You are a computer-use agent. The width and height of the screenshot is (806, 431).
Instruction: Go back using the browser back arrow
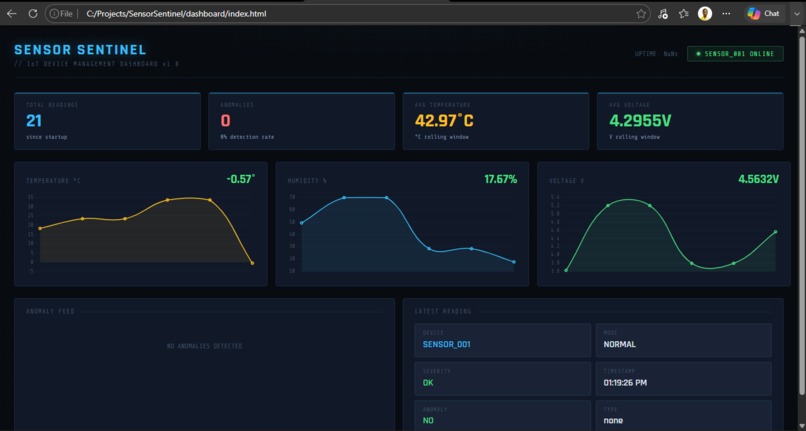tap(11, 14)
